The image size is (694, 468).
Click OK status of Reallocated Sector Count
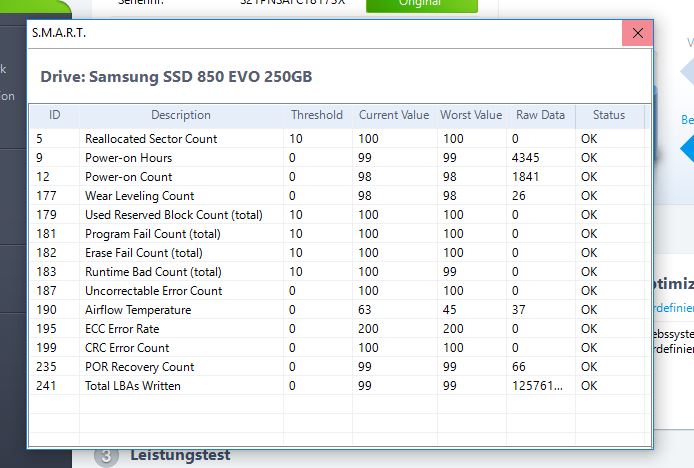point(589,139)
